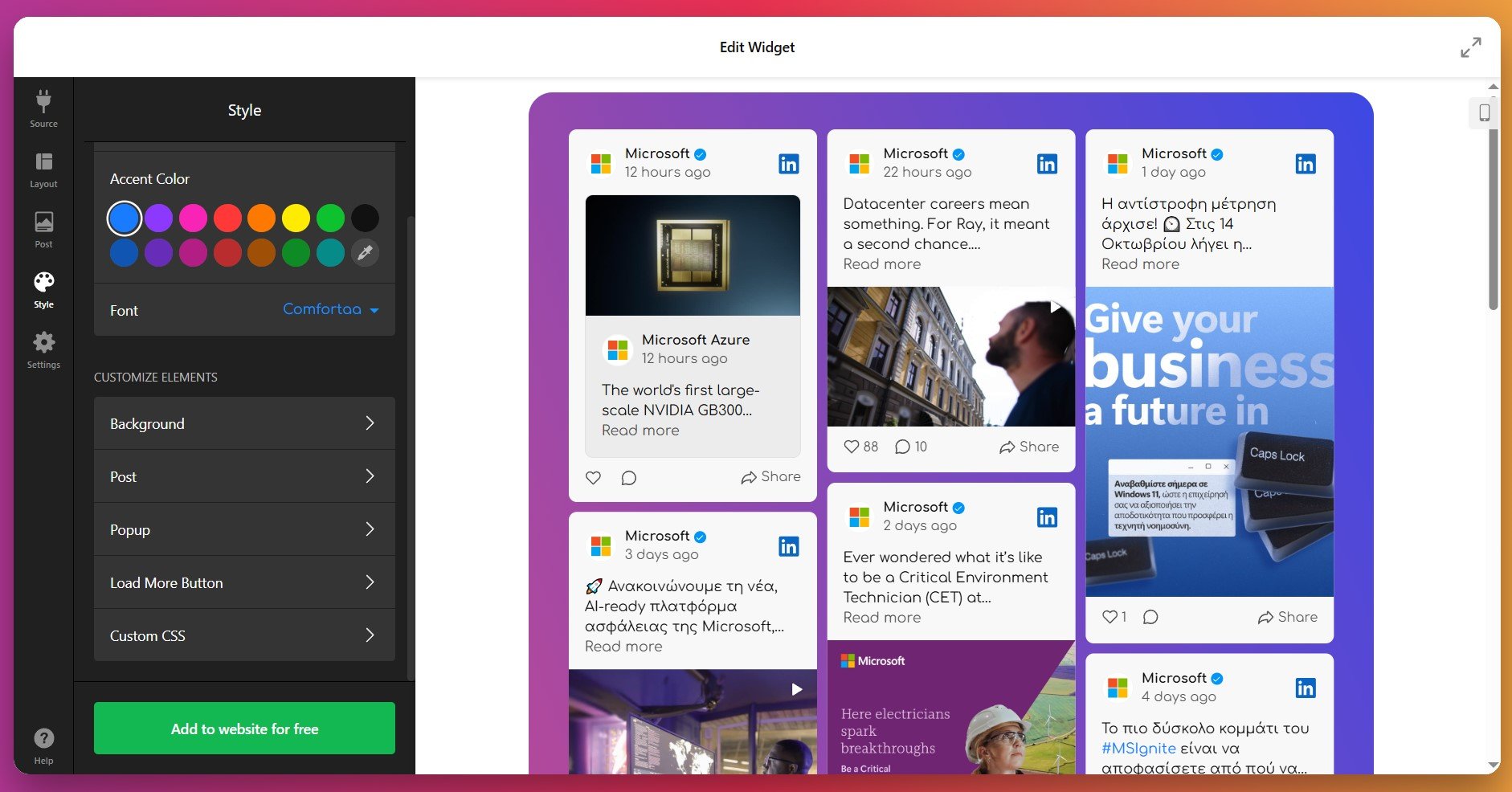Expand the Custom CSS section
This screenshot has width=1512, height=792.
click(244, 635)
